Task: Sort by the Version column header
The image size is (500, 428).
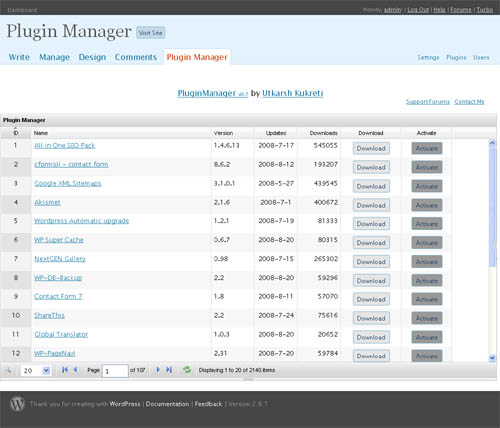Action: click(x=223, y=133)
